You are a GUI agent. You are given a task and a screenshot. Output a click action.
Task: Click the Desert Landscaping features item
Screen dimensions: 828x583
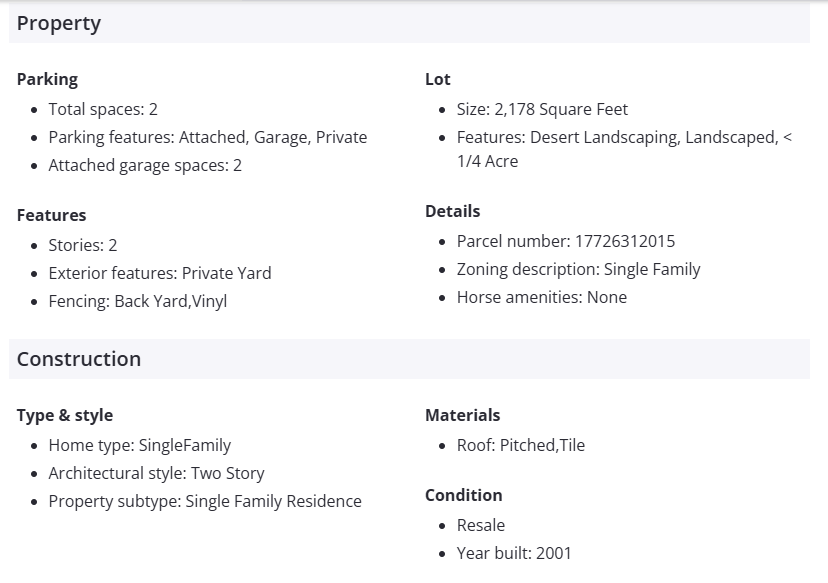tap(623, 138)
